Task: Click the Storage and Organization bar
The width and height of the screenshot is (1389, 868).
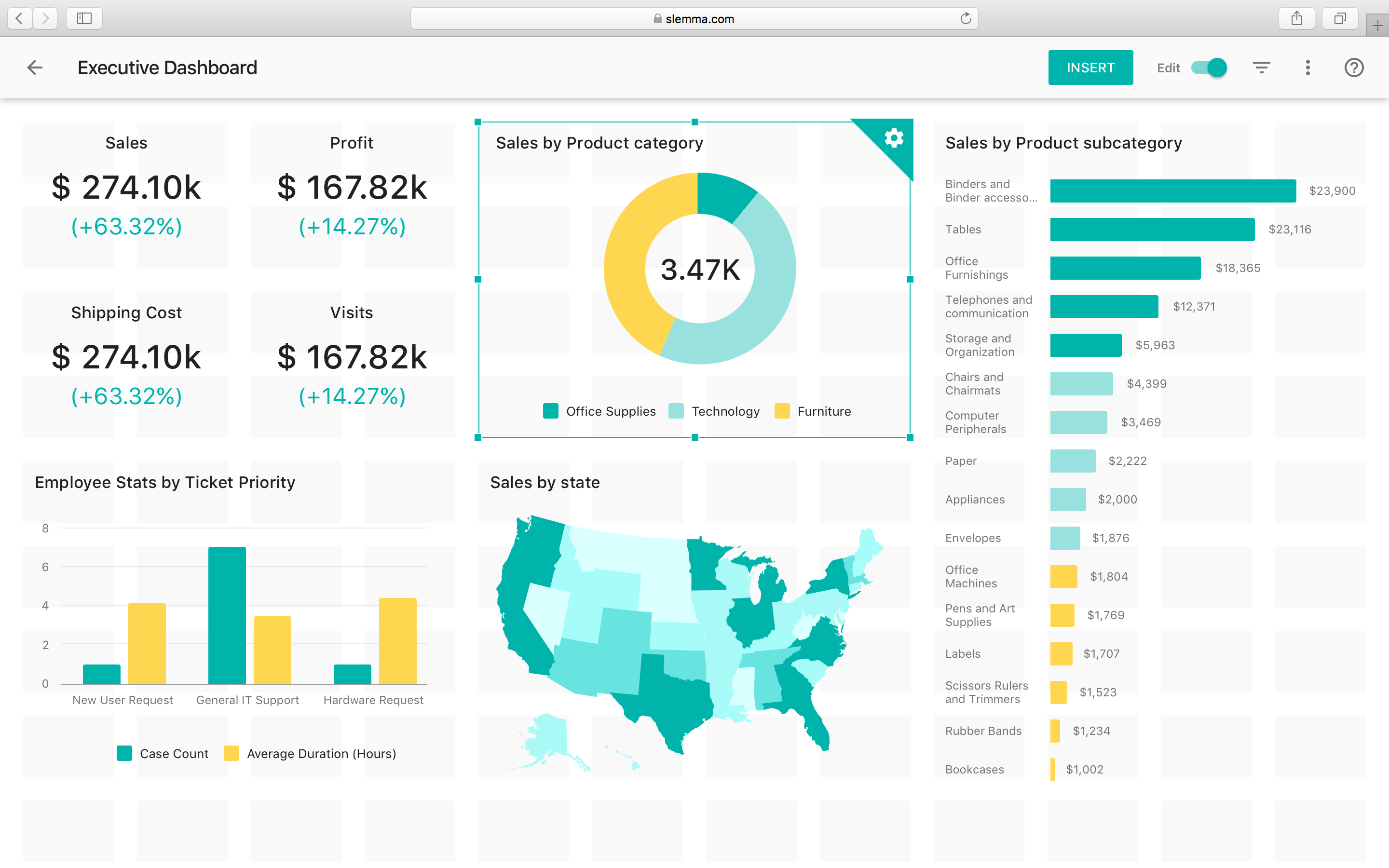Action: [x=1085, y=345]
